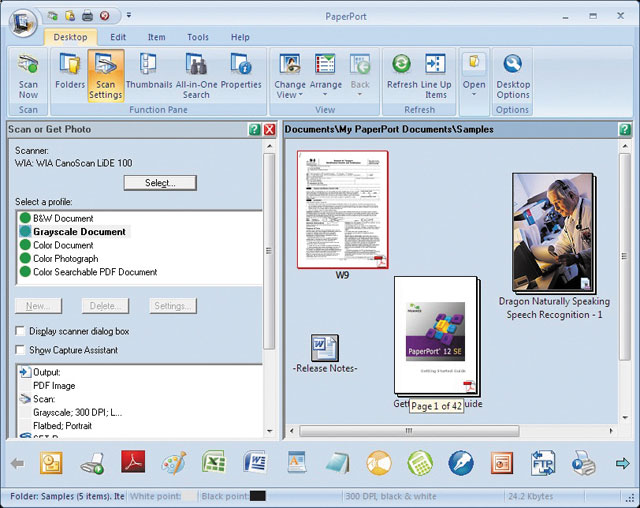
Task: Select the W9 document thumbnail
Action: (342, 209)
